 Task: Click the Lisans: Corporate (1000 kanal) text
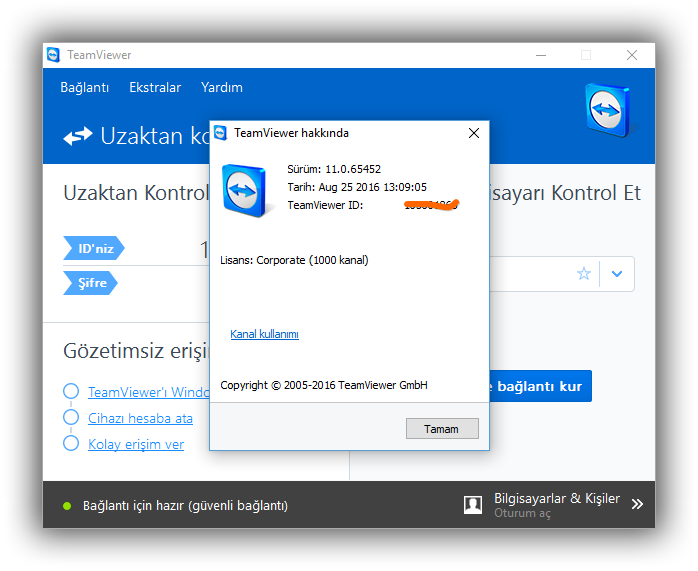[294, 260]
